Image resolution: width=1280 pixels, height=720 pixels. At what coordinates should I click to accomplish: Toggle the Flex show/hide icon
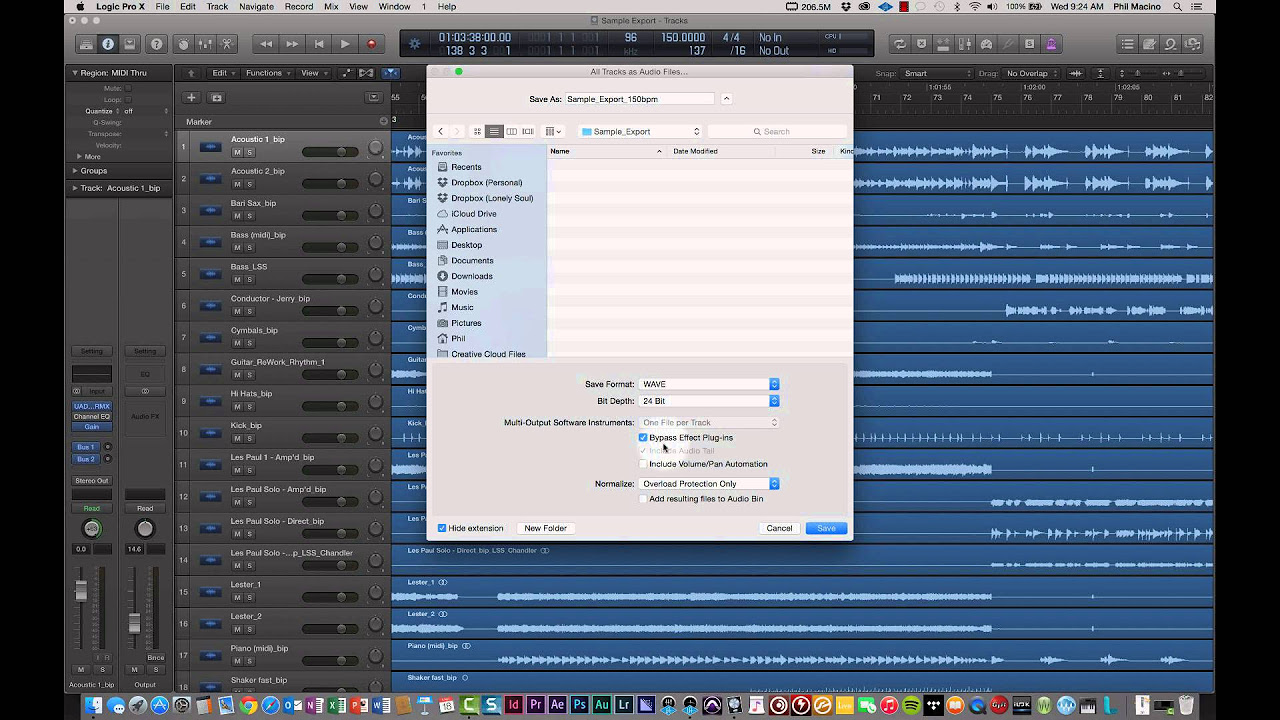366,73
